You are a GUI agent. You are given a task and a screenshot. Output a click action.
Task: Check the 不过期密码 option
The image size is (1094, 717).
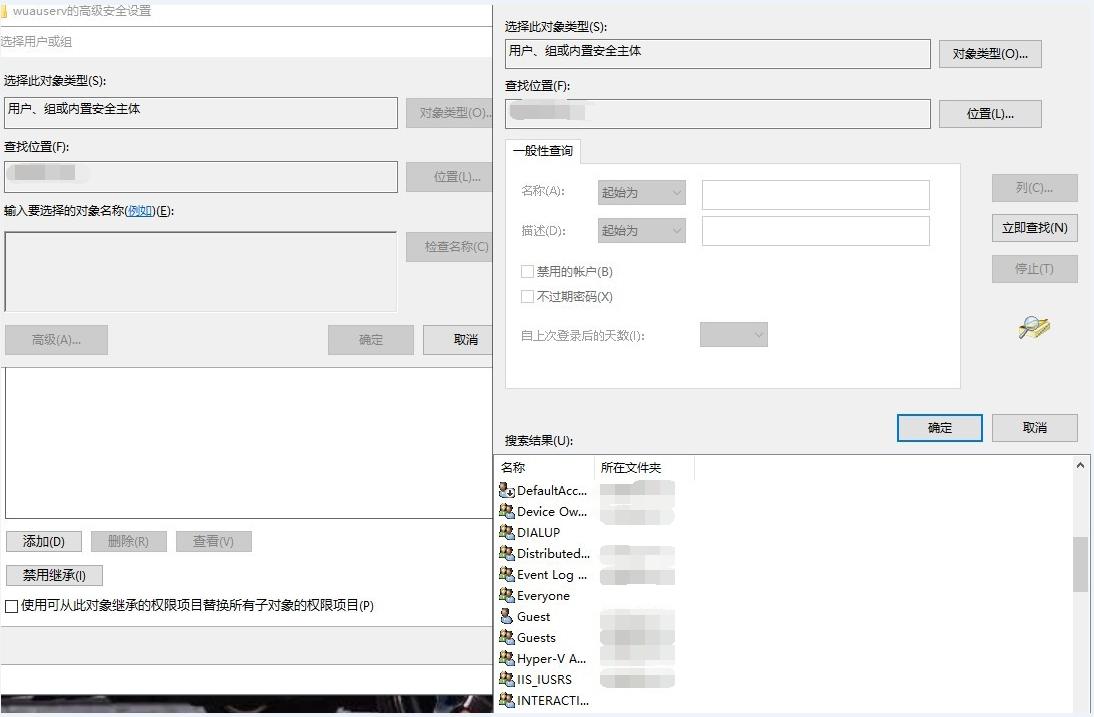[526, 296]
